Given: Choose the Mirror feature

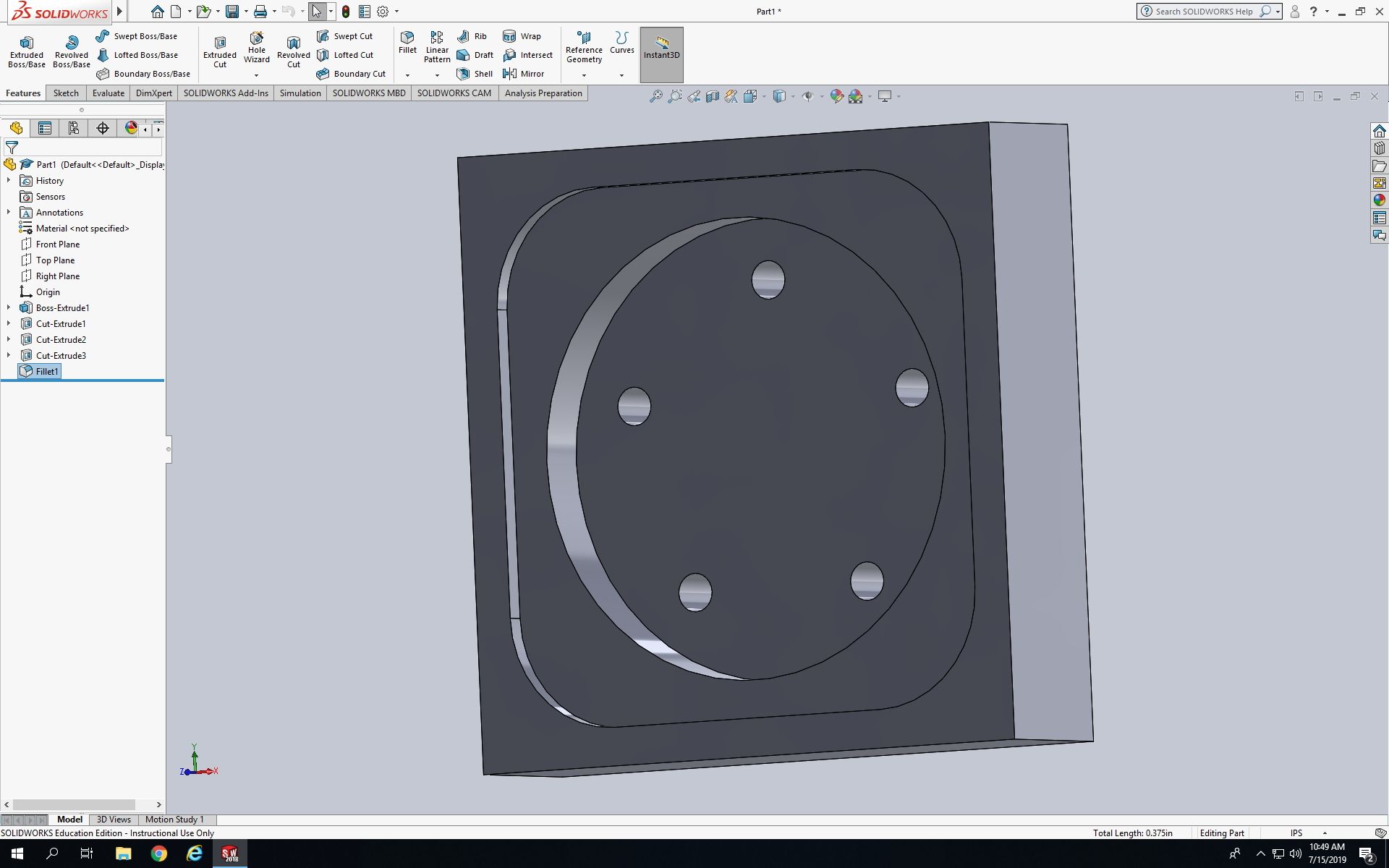Looking at the screenshot, I should click(524, 74).
